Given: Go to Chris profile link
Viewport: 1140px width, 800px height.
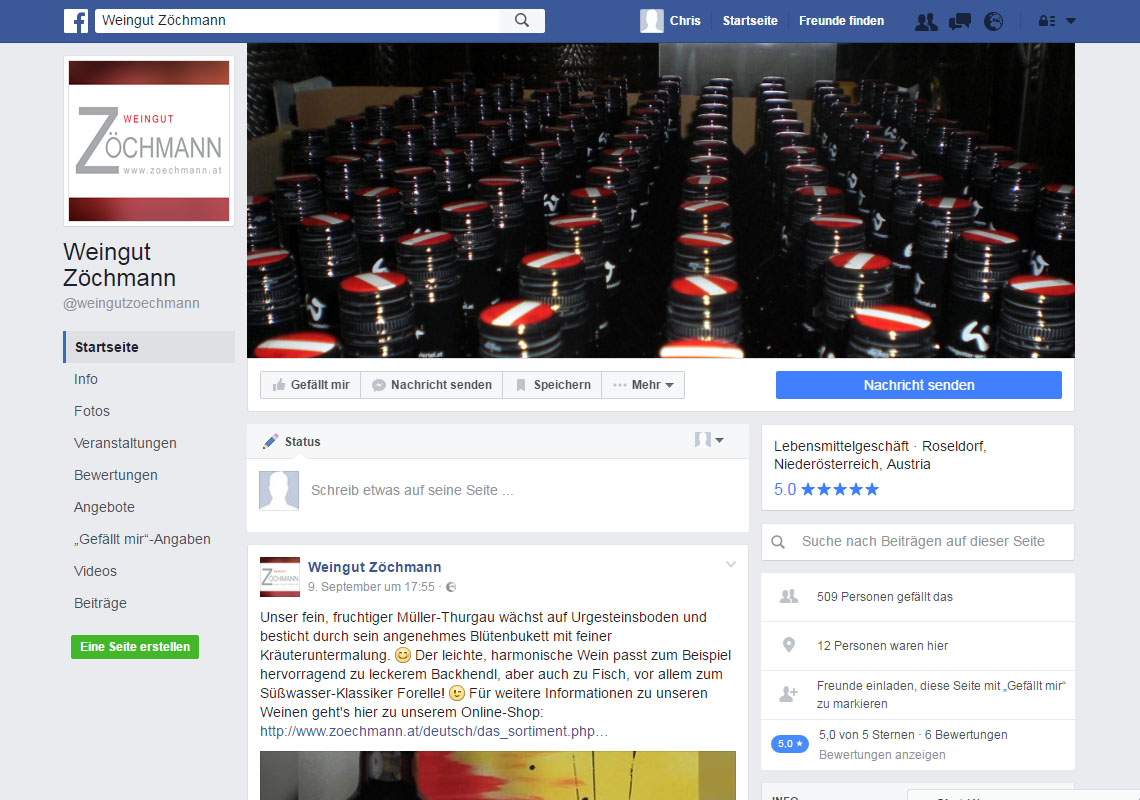Looking at the screenshot, I should (x=685, y=20).
